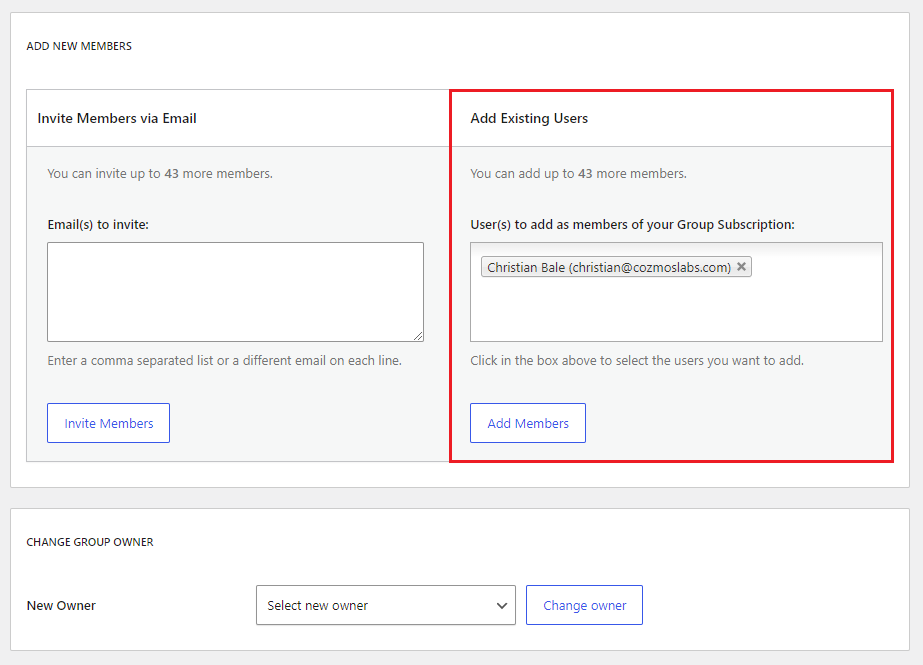Expand the new owner chevron arrow

[502, 605]
